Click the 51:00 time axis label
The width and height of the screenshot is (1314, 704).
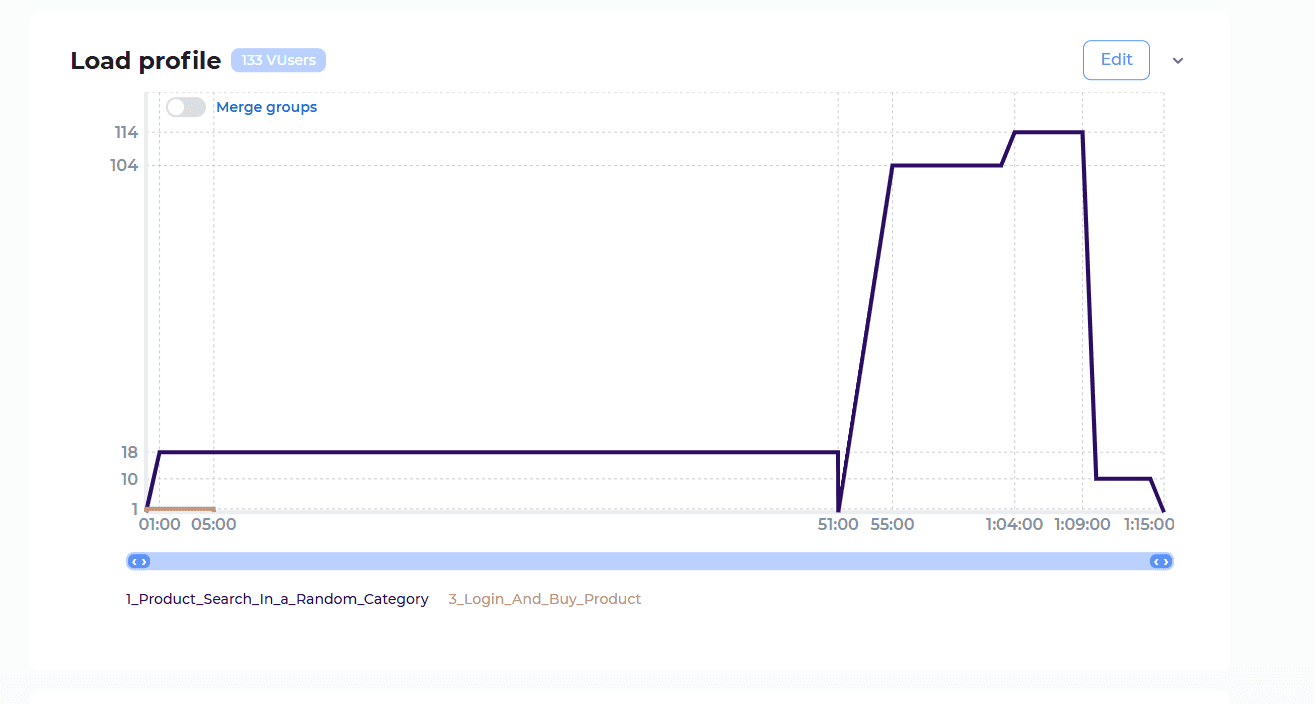tap(838, 524)
